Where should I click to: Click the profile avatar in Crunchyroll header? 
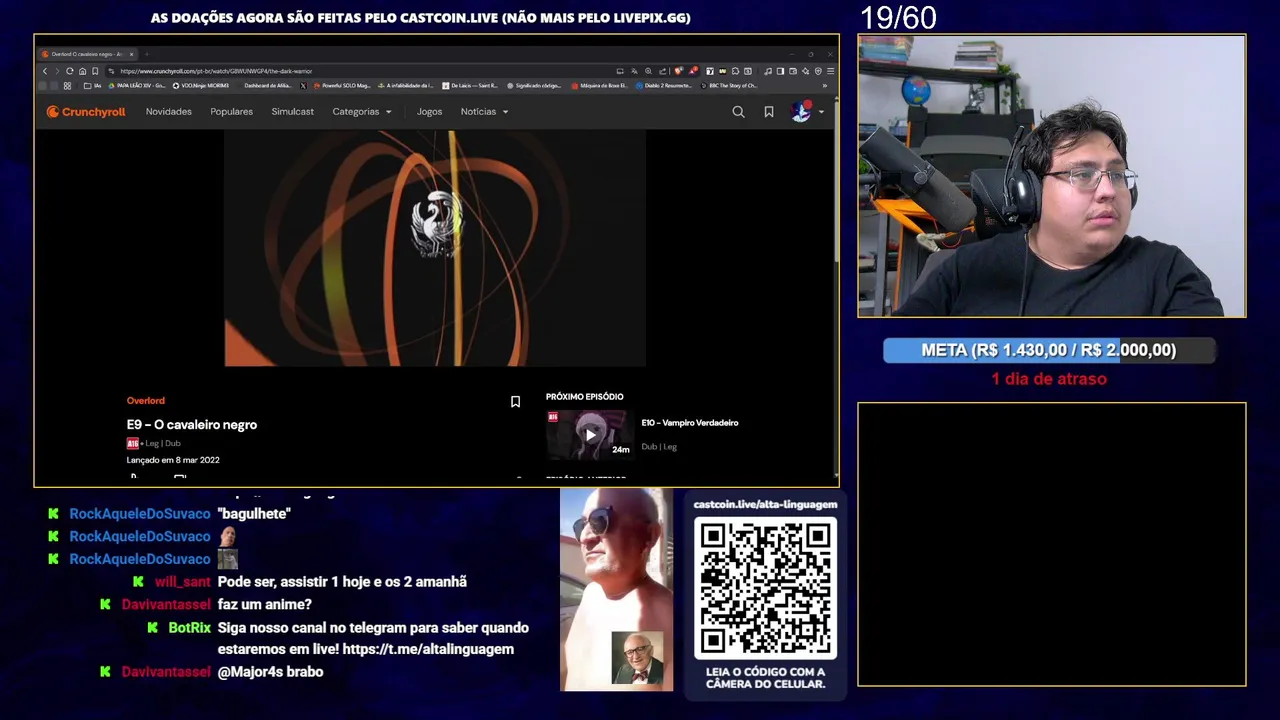click(x=801, y=112)
